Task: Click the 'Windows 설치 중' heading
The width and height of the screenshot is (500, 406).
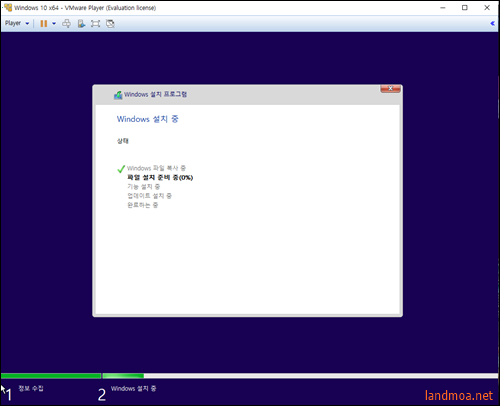Action: pyautogui.click(x=148, y=119)
